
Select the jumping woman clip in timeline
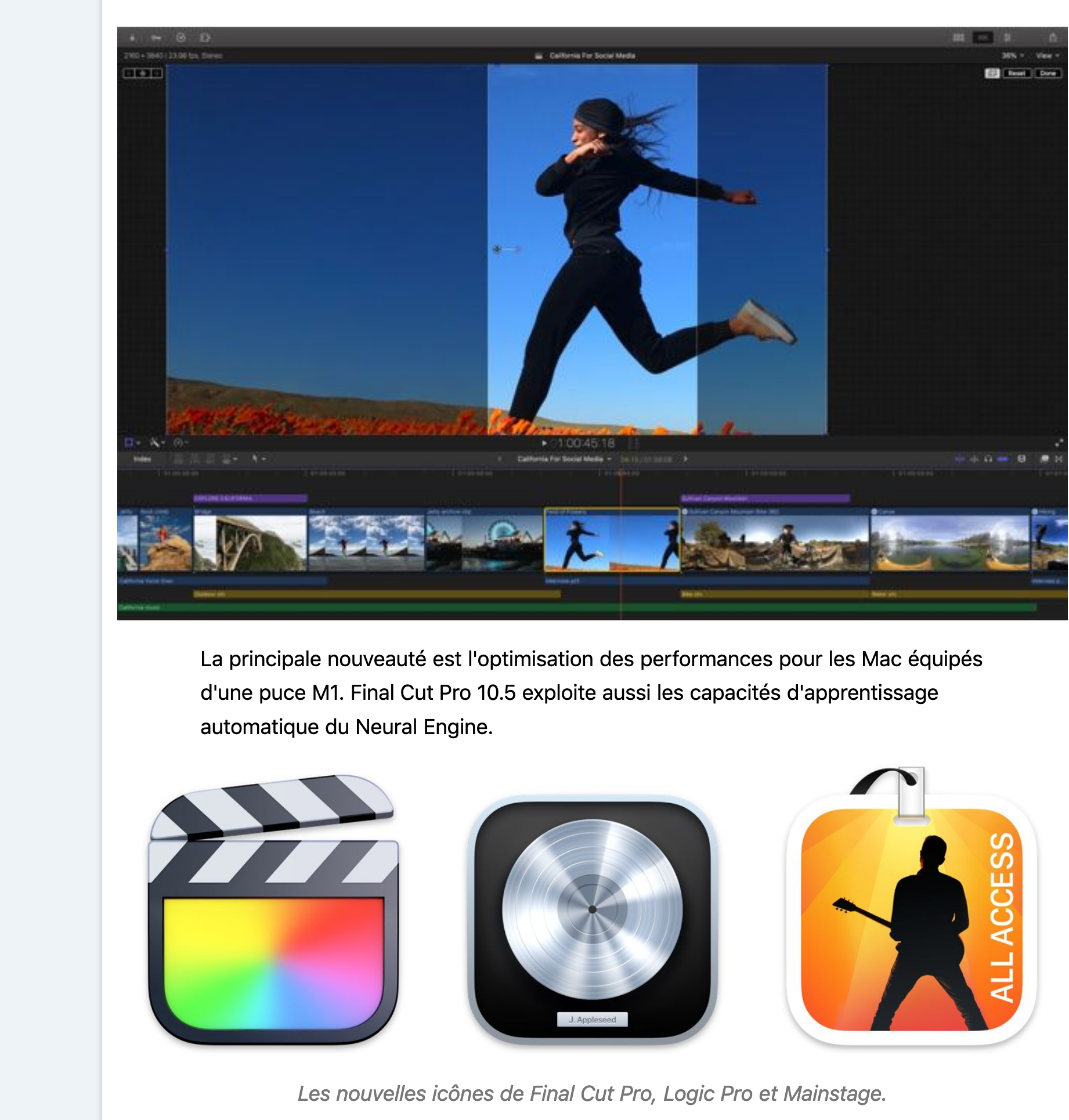[611, 541]
